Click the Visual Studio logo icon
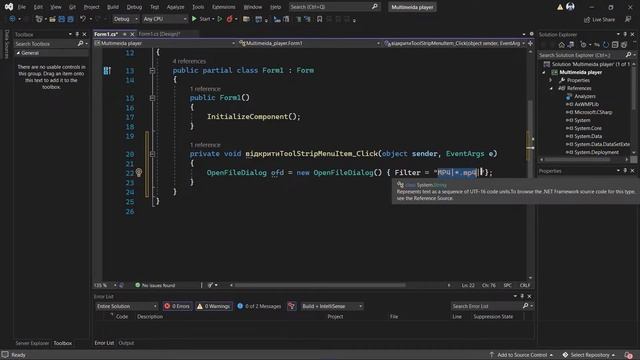 [9, 7]
